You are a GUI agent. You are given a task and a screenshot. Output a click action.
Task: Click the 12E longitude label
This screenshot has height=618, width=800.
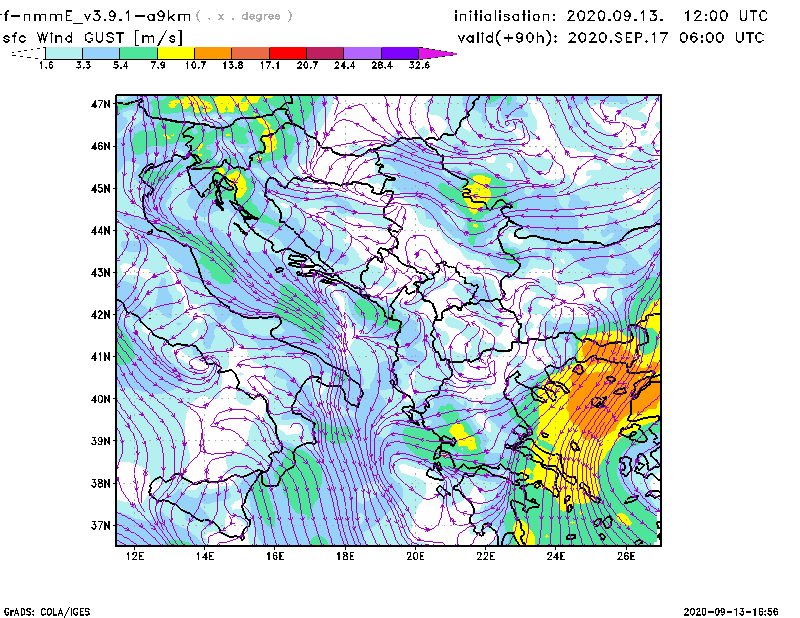tap(135, 556)
